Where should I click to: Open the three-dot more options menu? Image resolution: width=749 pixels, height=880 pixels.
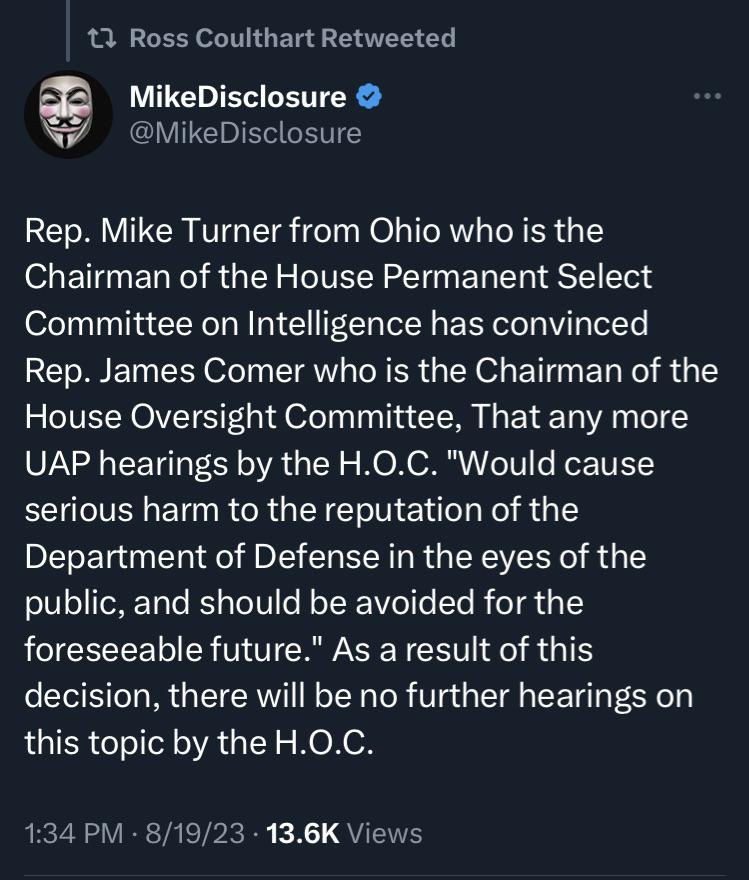(x=707, y=97)
